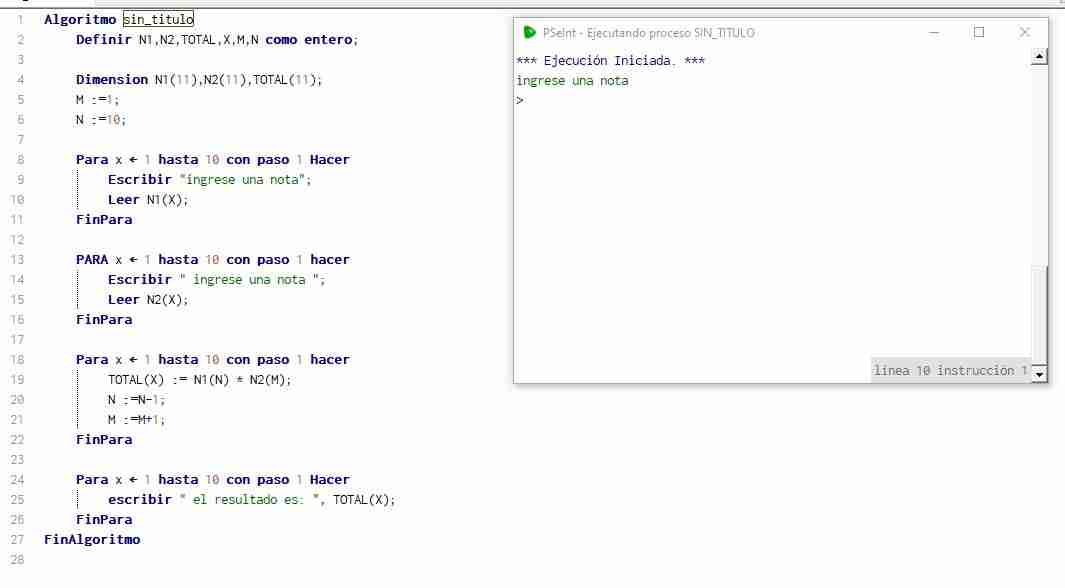Click line number 18 in the gutter
This screenshot has height=588, width=1065.
point(17,360)
